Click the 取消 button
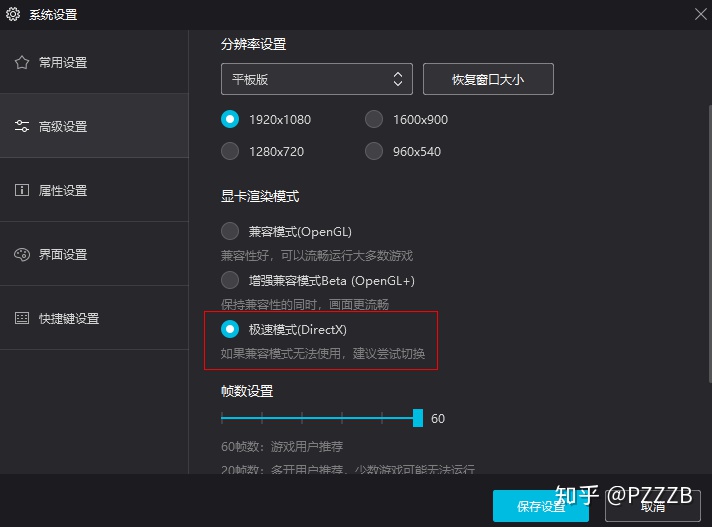Screen dimensions: 712x527 coord(653,506)
